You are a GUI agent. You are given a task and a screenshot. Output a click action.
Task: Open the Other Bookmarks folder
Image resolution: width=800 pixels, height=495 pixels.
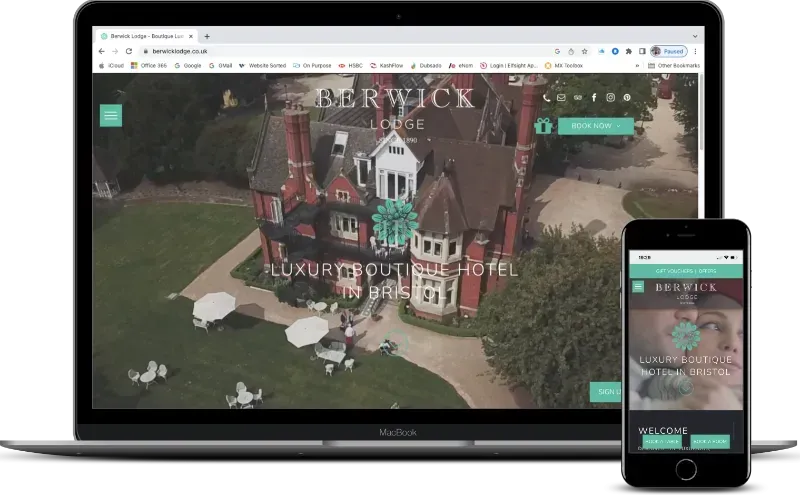coord(674,66)
